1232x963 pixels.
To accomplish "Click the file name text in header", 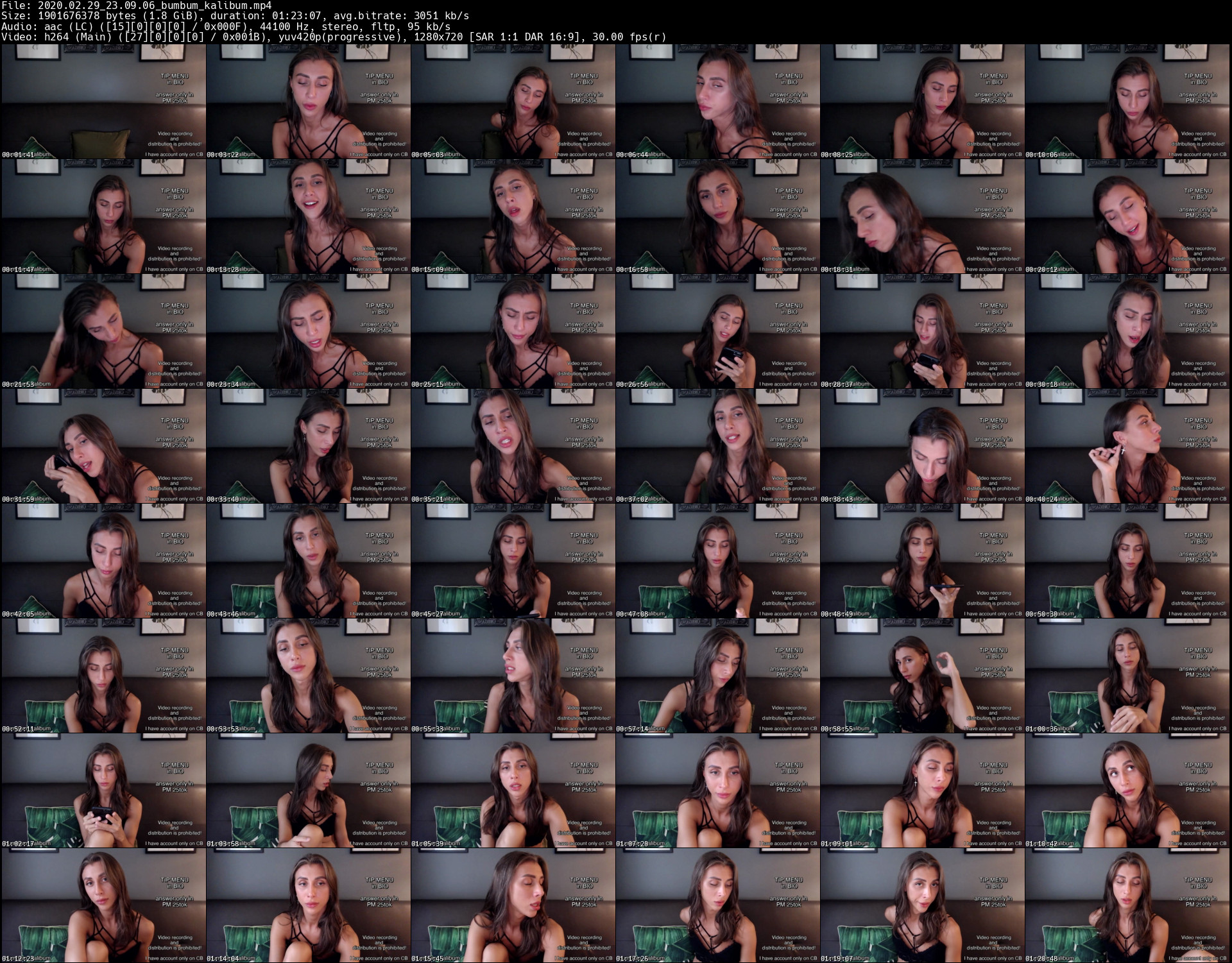I will point(155,6).
